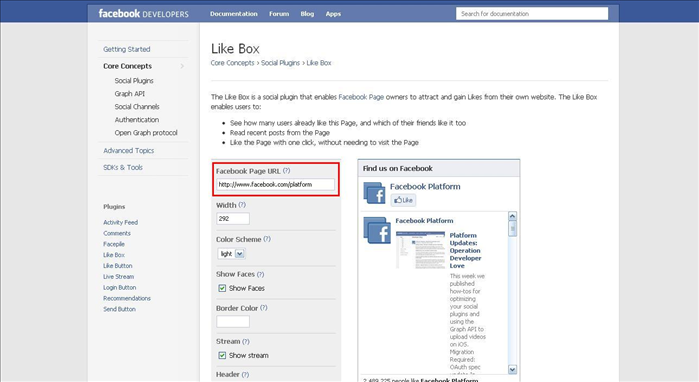Go to Getting Started section
The image size is (699, 382).
(x=127, y=49)
